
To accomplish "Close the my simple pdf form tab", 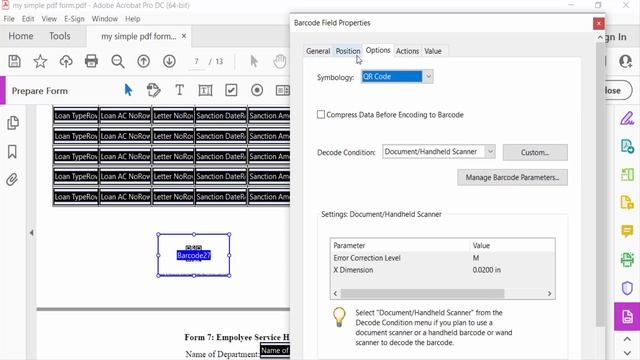I will pyautogui.click(x=184, y=36).
